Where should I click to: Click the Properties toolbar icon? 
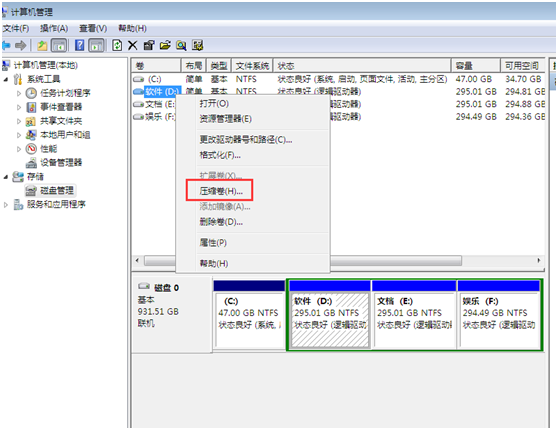pyautogui.click(x=149, y=45)
